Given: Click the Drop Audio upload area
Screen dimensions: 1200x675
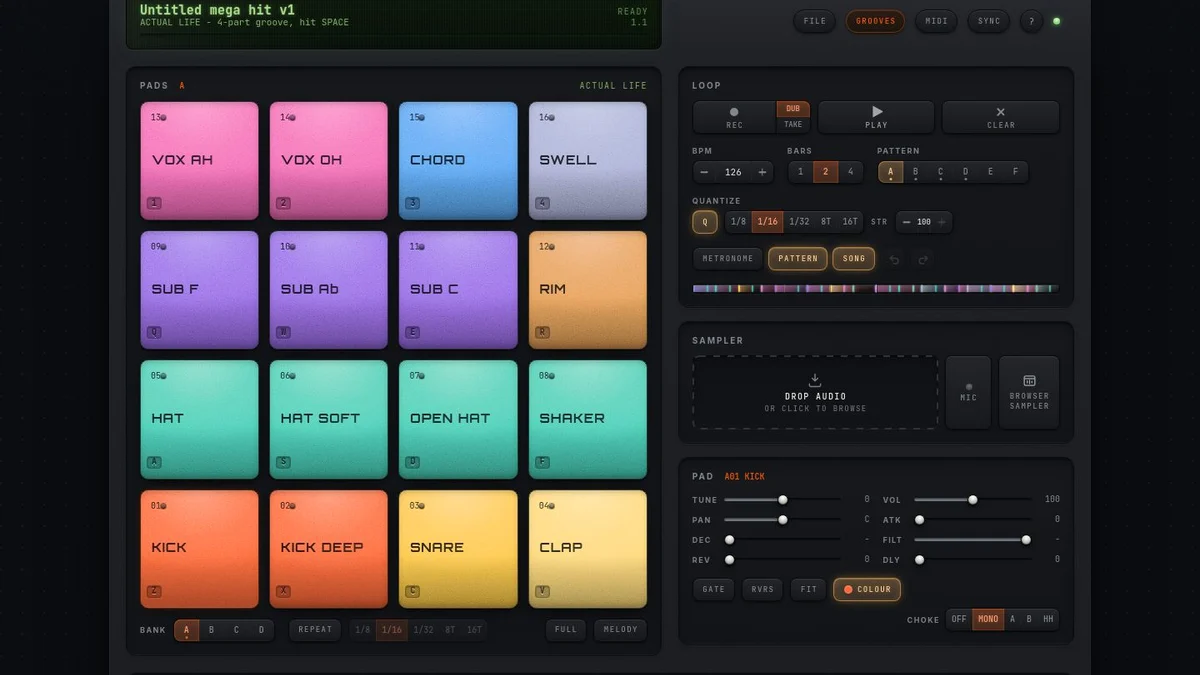Looking at the screenshot, I should pos(815,393).
